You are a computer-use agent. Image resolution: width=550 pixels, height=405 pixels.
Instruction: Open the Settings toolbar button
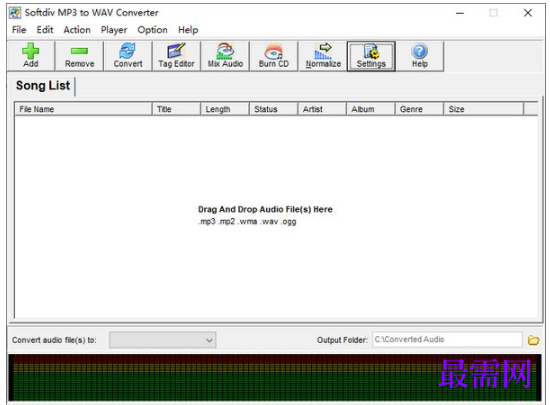[x=371, y=56]
